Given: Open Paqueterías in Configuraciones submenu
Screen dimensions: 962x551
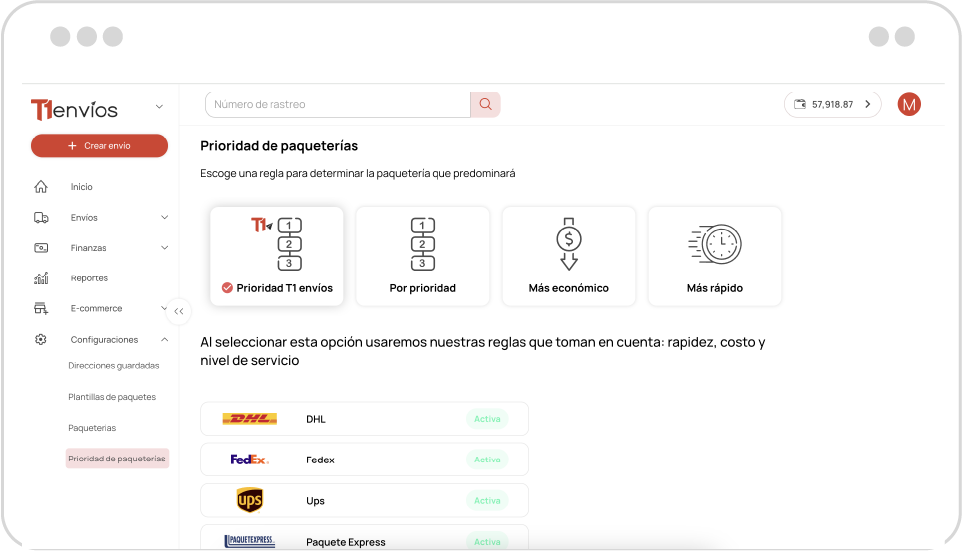Looking at the screenshot, I should [x=92, y=428].
